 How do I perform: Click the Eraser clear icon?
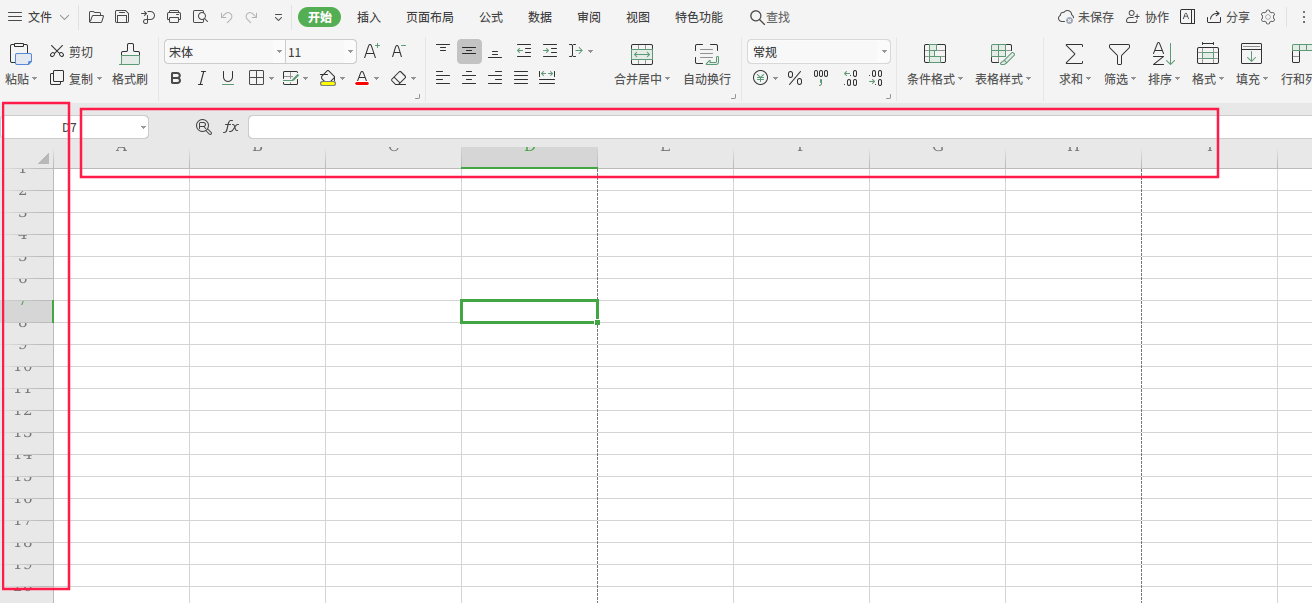click(399, 78)
